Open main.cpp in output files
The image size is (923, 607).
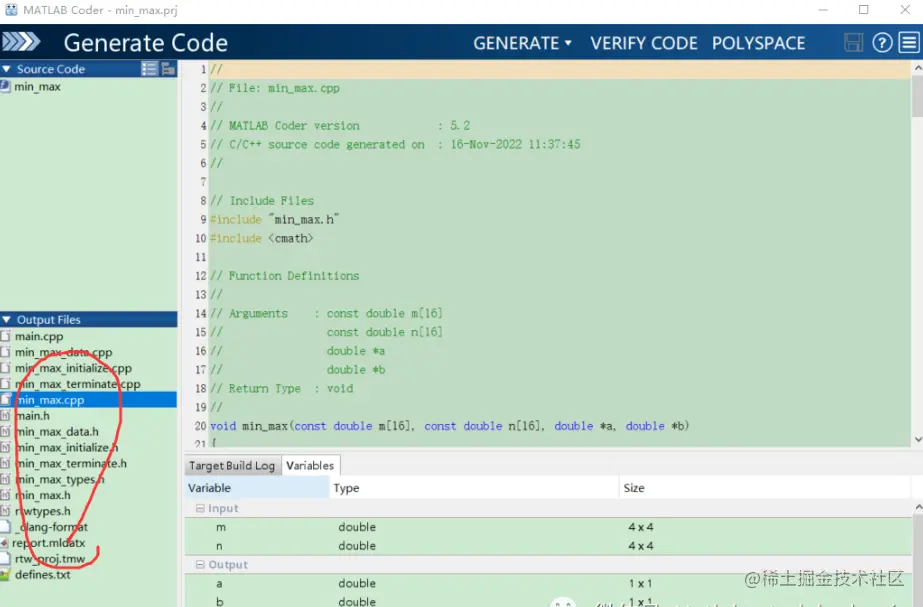(x=39, y=336)
